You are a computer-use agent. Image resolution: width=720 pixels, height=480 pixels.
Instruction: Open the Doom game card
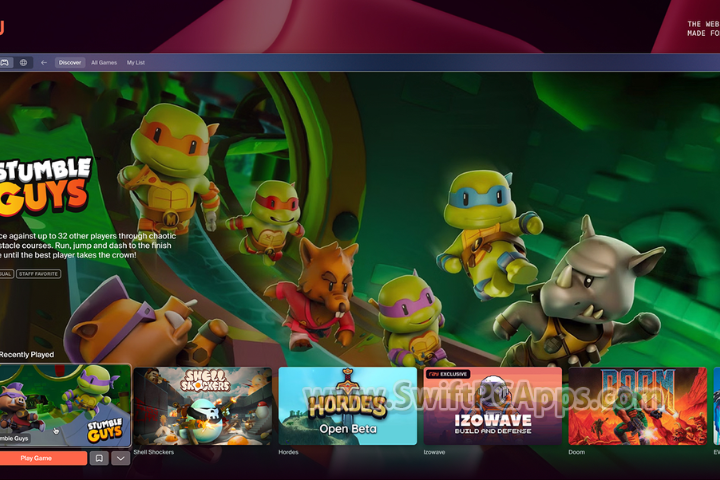[638, 406]
